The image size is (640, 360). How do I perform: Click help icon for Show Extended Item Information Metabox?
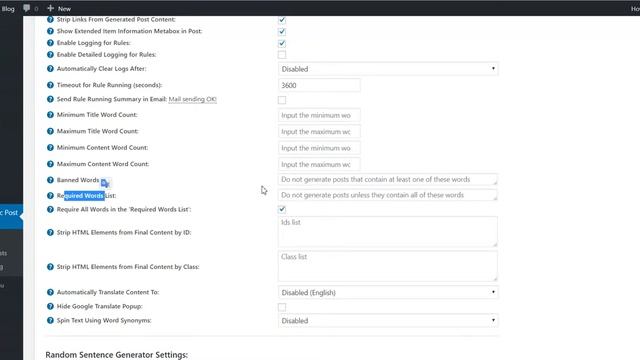(x=50, y=31)
